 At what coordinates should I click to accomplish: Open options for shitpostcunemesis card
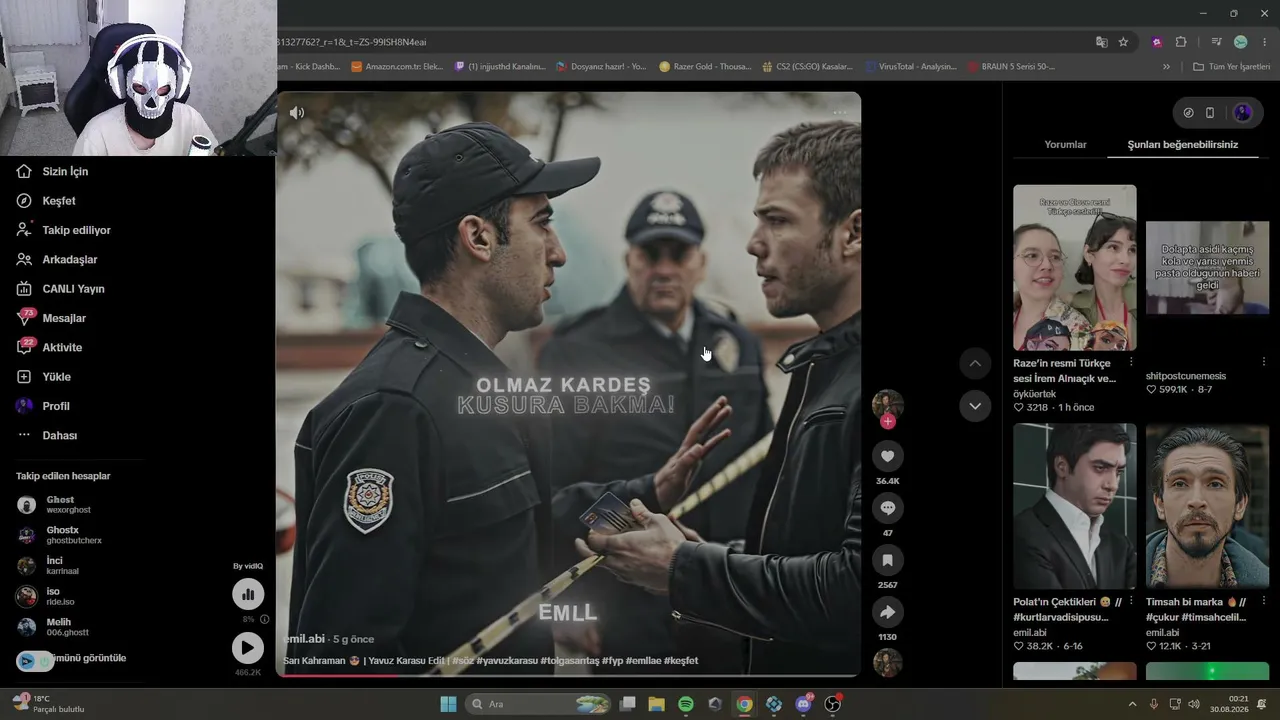click(x=1264, y=362)
